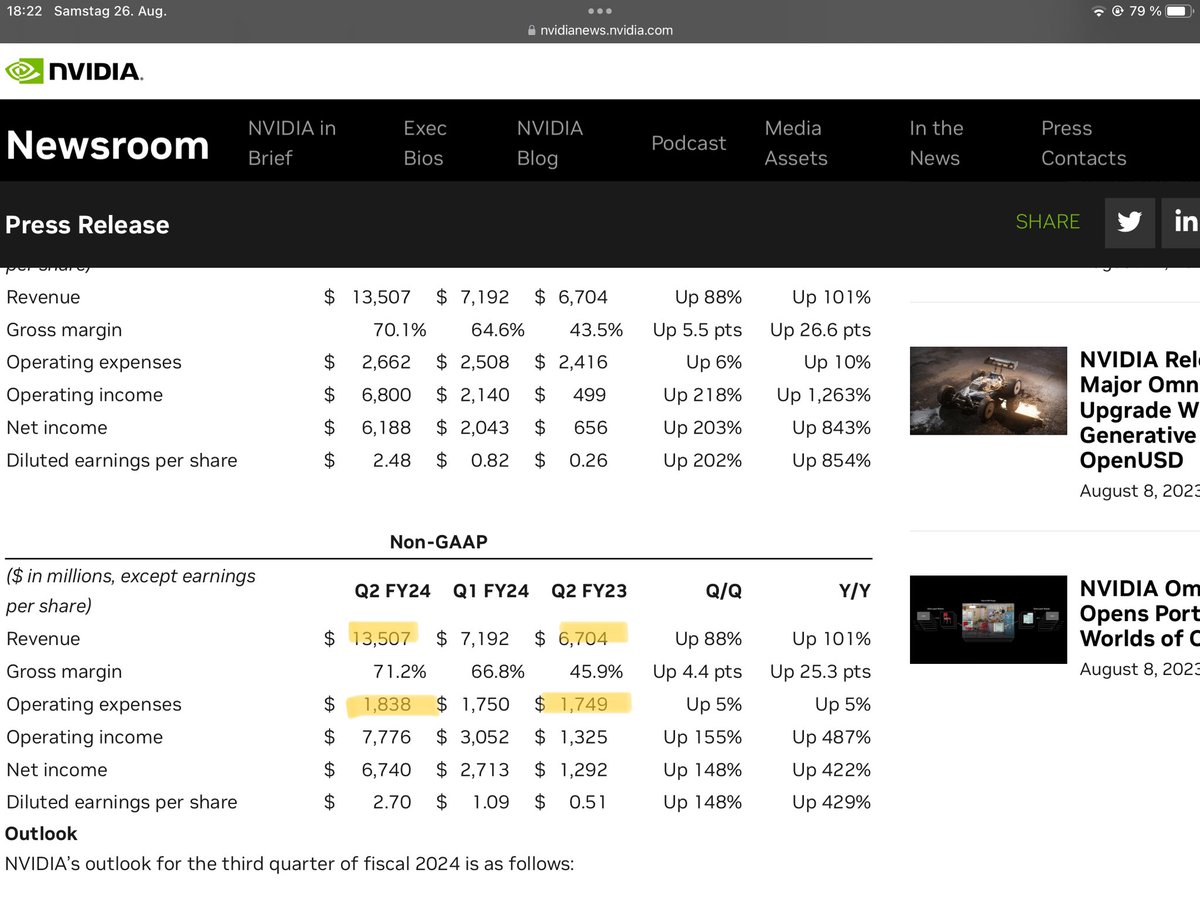The image size is (1200, 900).
Task: Open Podcast section
Action: (688, 143)
